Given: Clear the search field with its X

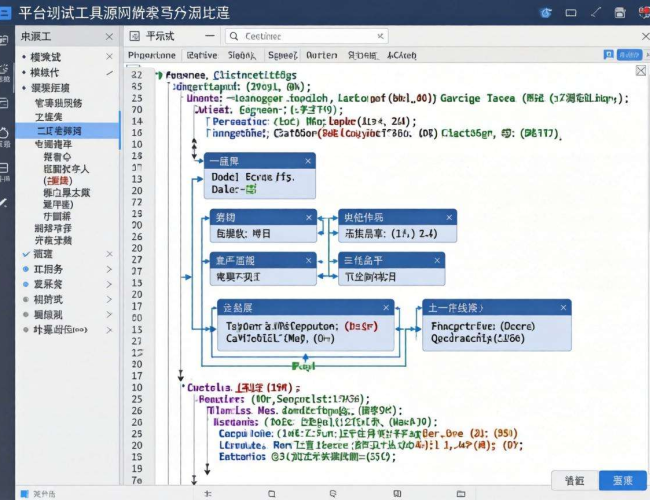Looking at the screenshot, I should click(380, 36).
